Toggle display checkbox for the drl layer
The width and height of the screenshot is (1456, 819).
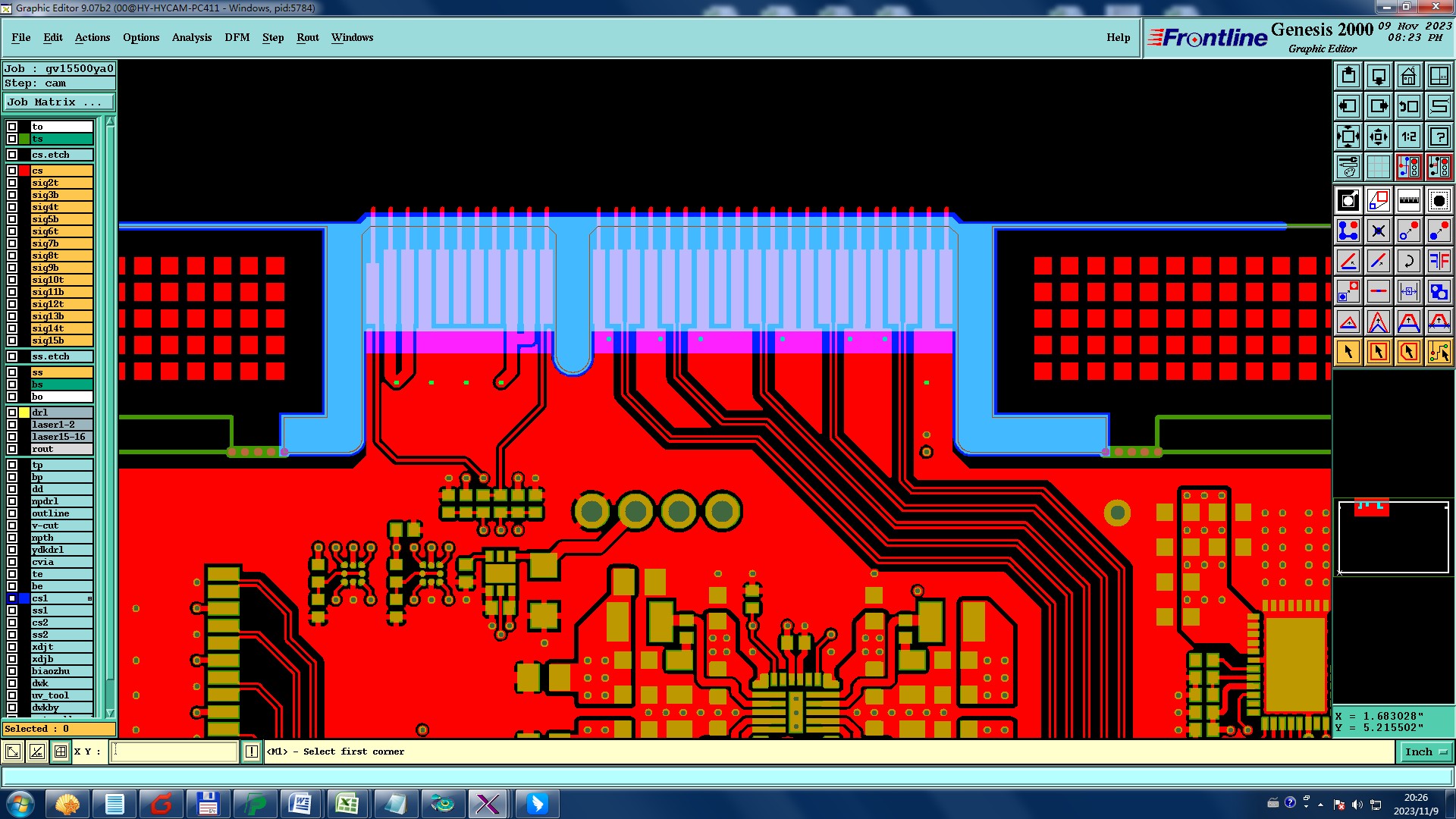12,413
